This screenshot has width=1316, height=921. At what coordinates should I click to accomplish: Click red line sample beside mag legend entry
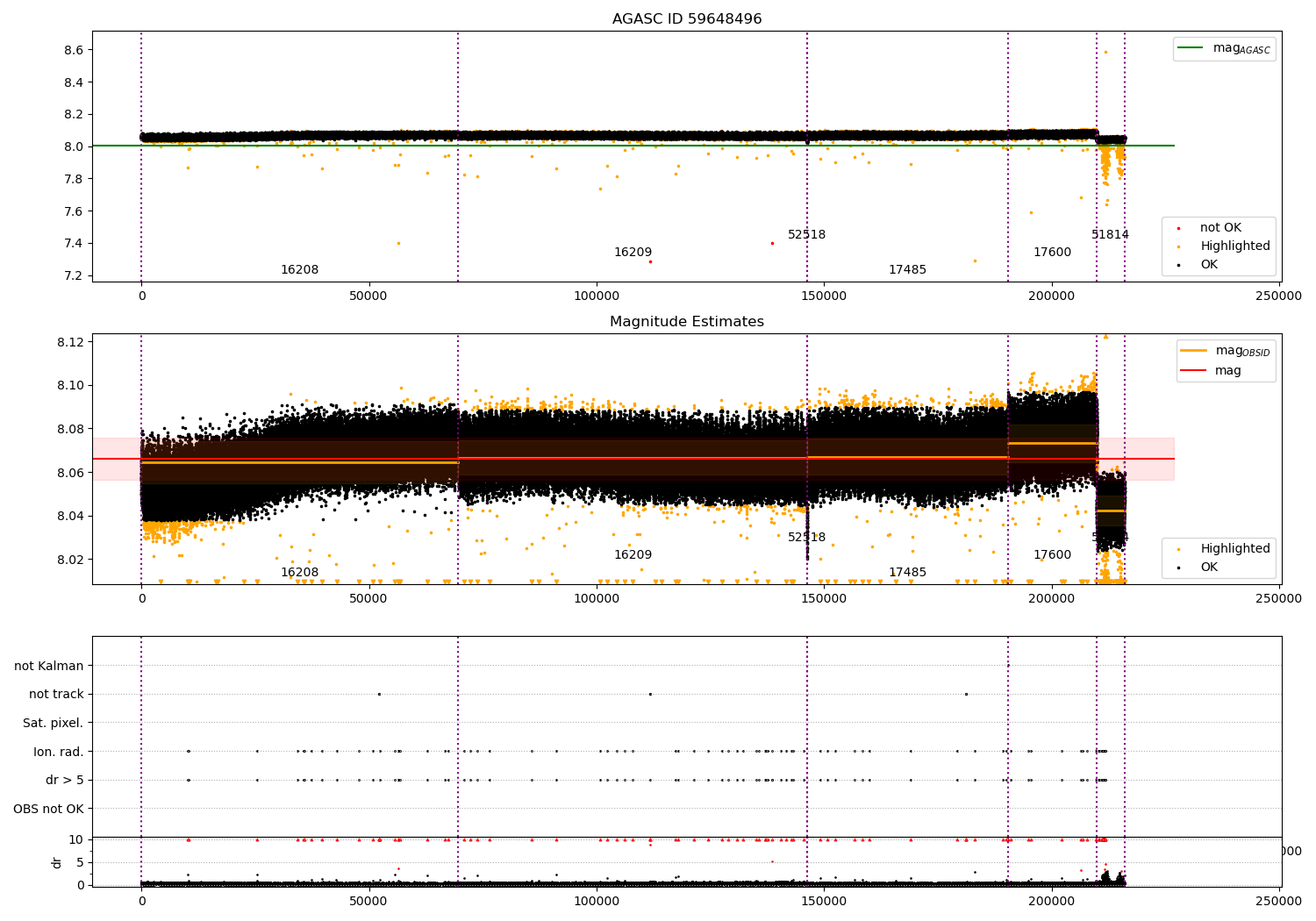pos(1194,370)
